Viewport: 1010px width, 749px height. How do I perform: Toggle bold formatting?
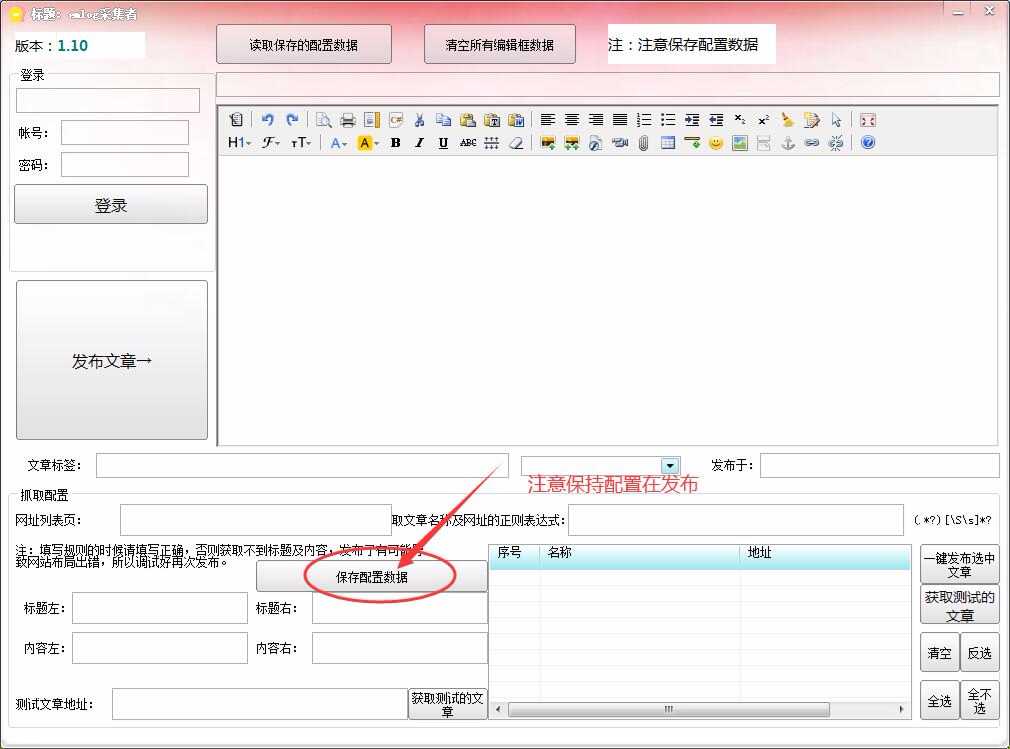click(x=395, y=142)
